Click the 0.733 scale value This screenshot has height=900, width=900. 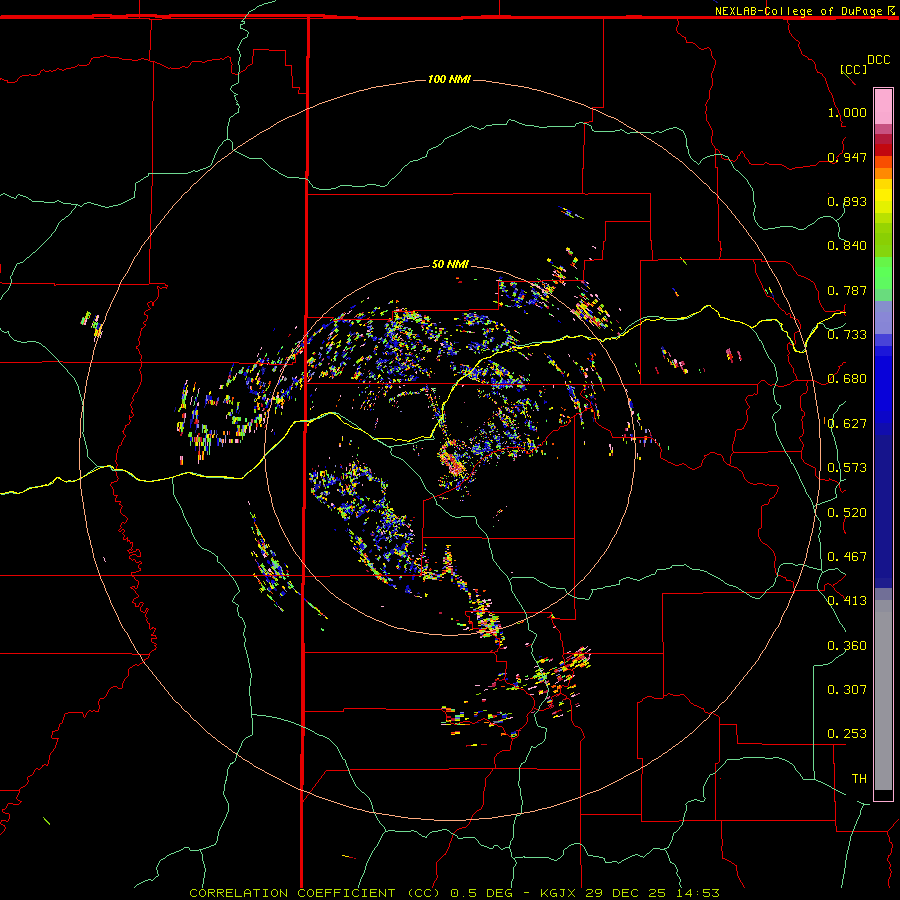[x=847, y=335]
